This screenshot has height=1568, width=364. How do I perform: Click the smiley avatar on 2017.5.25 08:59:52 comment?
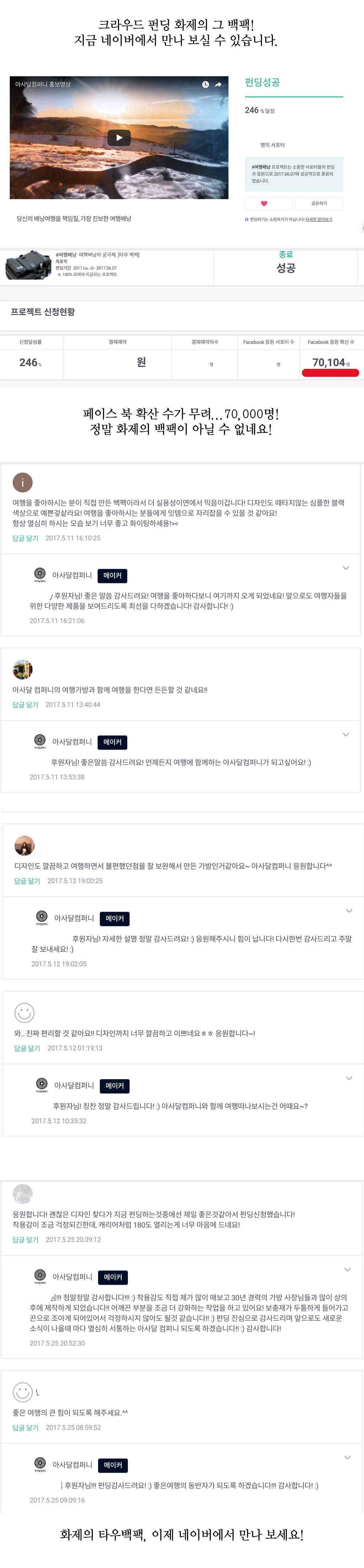pos(22,1392)
